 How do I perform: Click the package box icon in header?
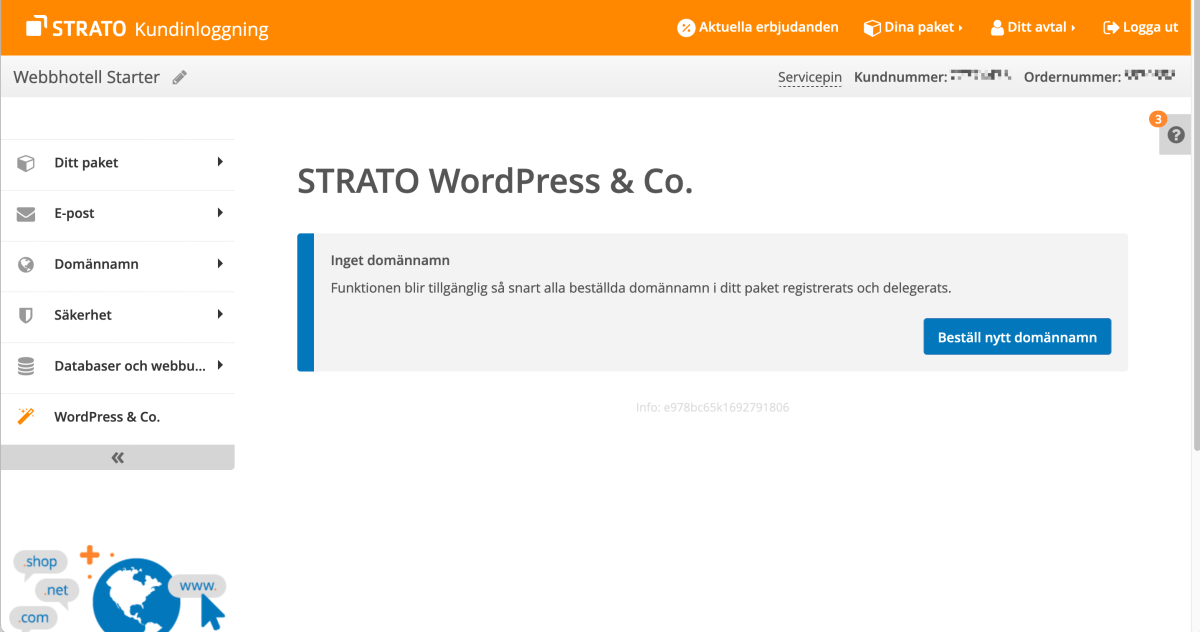click(x=872, y=28)
